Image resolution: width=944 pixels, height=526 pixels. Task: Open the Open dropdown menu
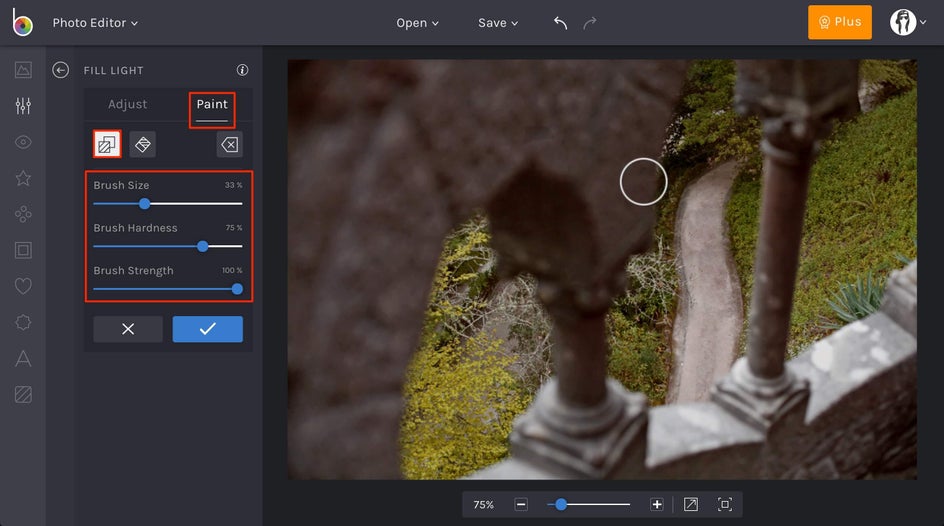pyautogui.click(x=417, y=23)
